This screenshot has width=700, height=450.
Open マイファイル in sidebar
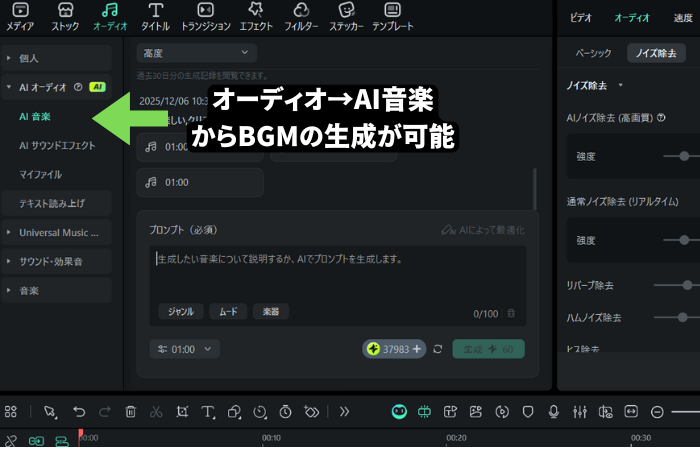(41, 175)
